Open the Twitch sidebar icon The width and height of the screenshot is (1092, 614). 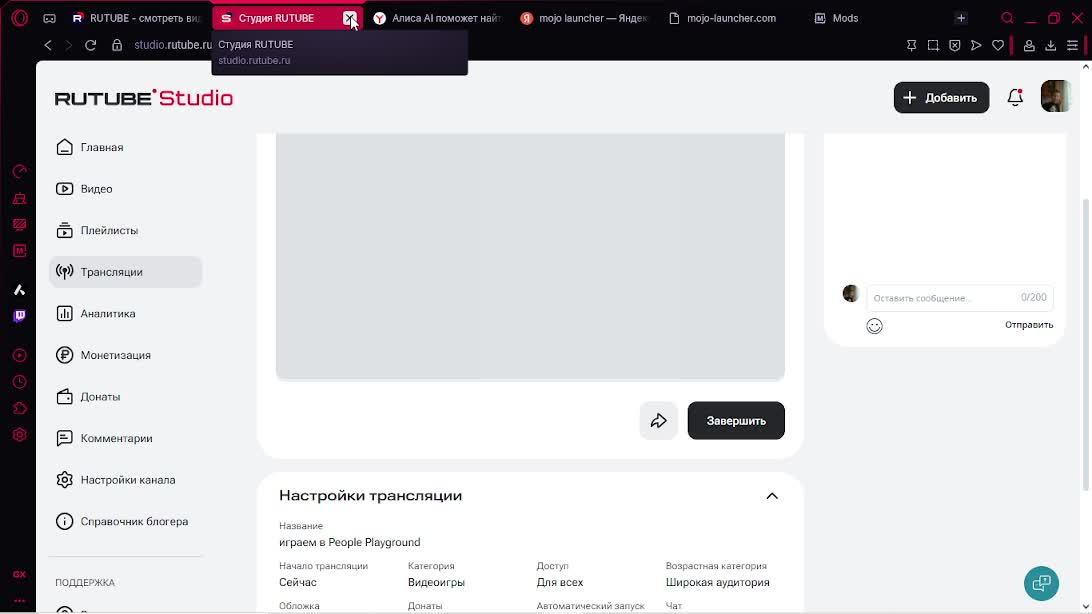[x=20, y=316]
